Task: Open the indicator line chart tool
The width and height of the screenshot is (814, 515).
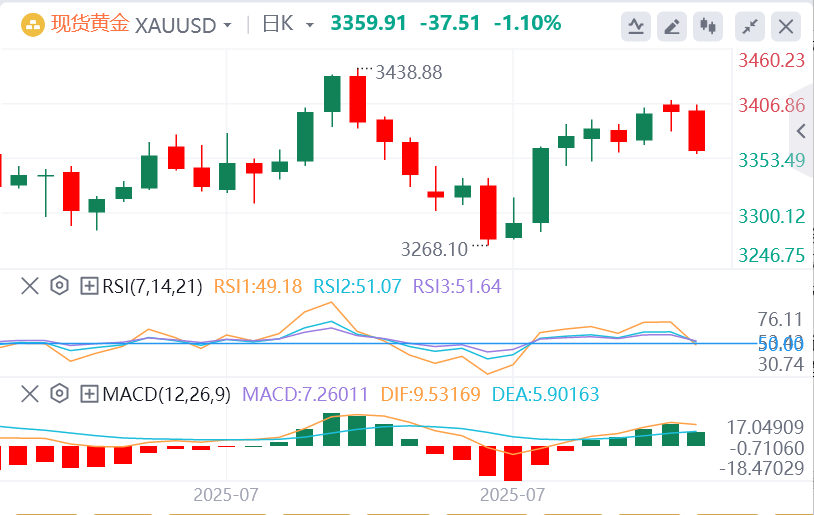Action: point(635,26)
